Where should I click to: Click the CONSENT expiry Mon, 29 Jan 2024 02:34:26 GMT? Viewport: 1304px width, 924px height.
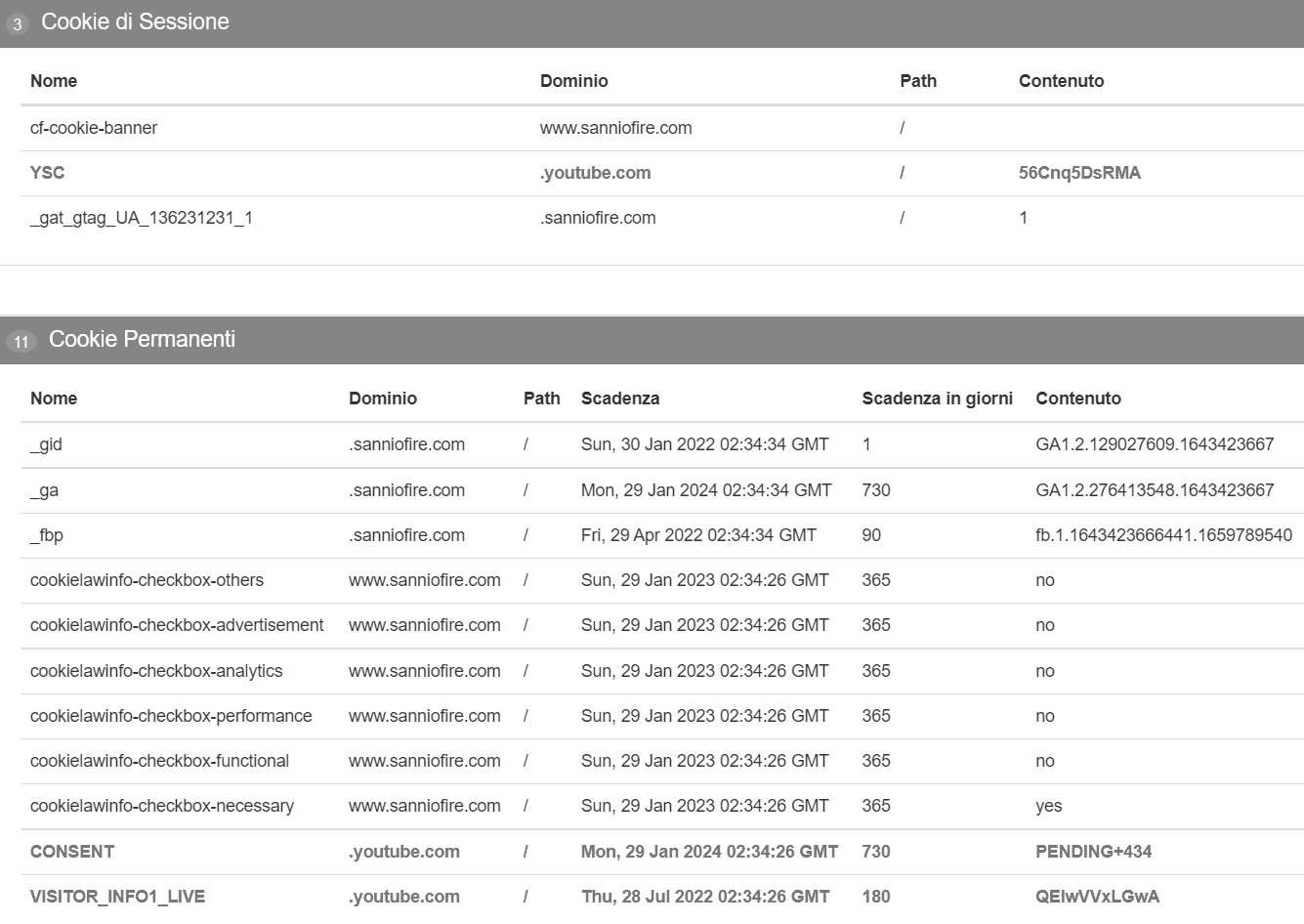pos(709,852)
